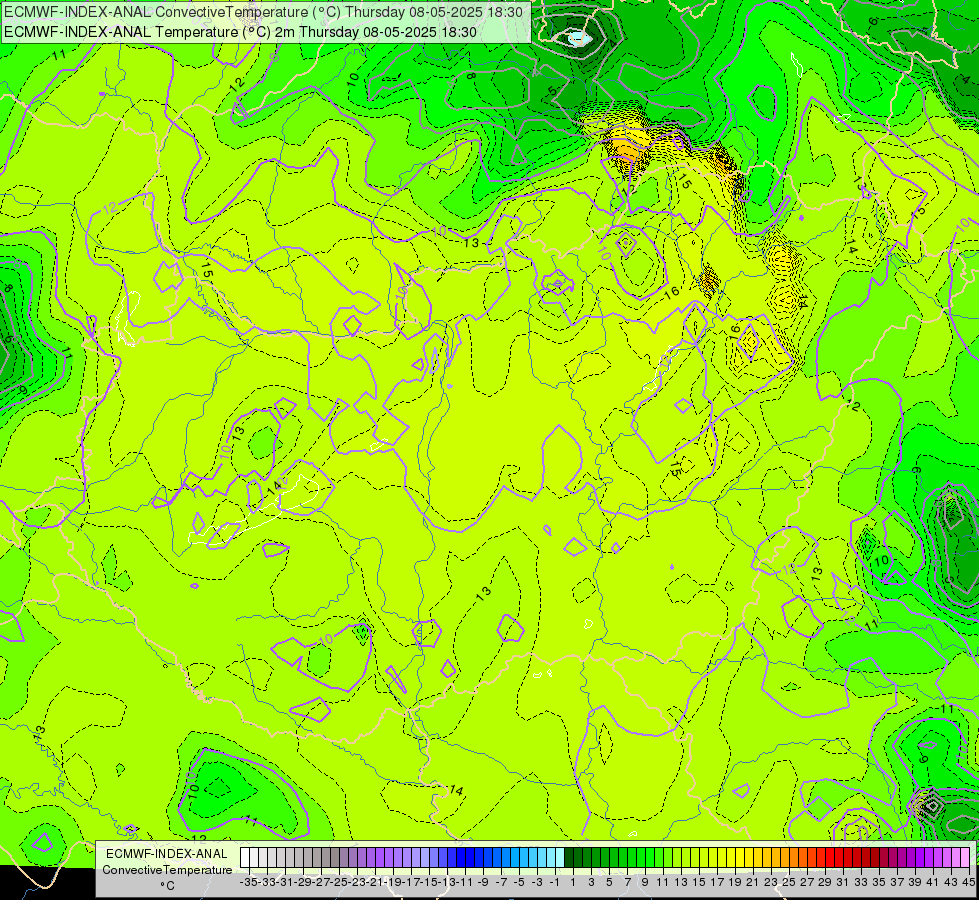Click 'ConvectiveTemperature' text in the bottom legend

click(167, 869)
